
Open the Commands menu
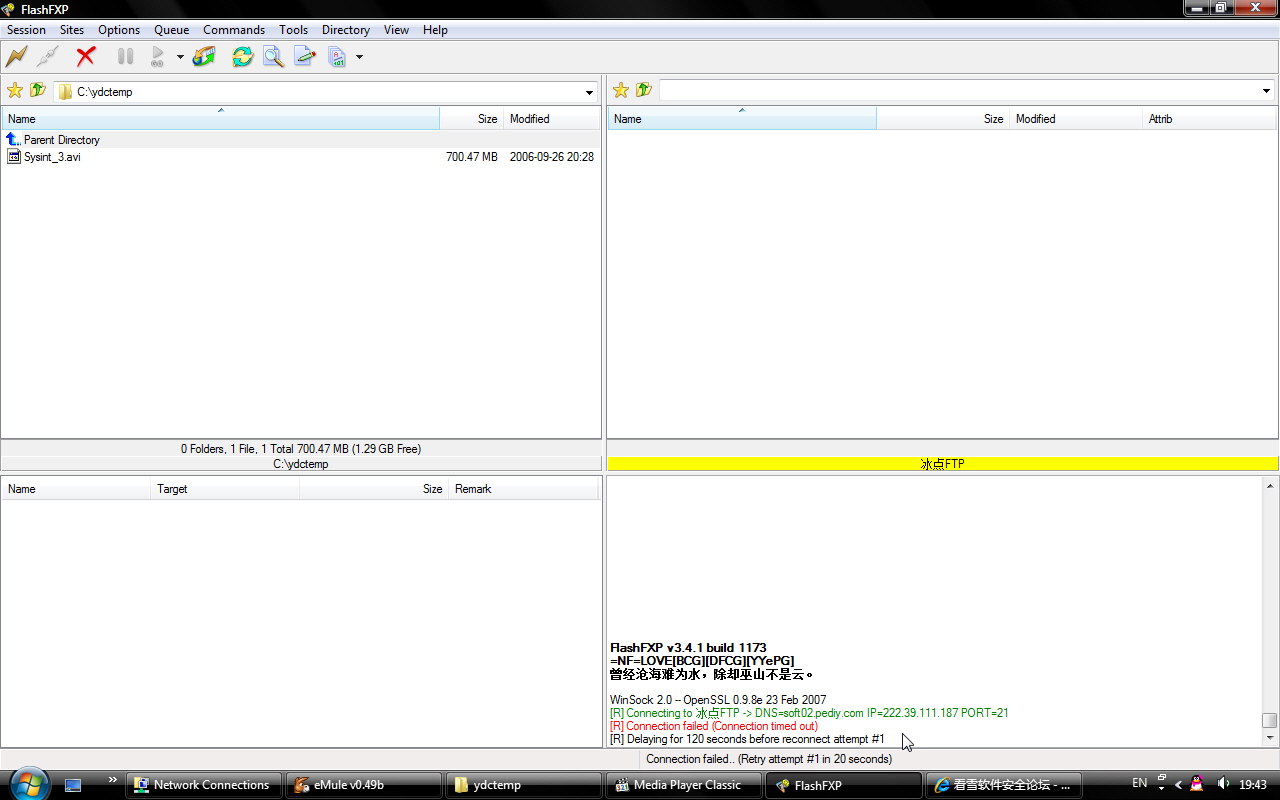tap(234, 30)
